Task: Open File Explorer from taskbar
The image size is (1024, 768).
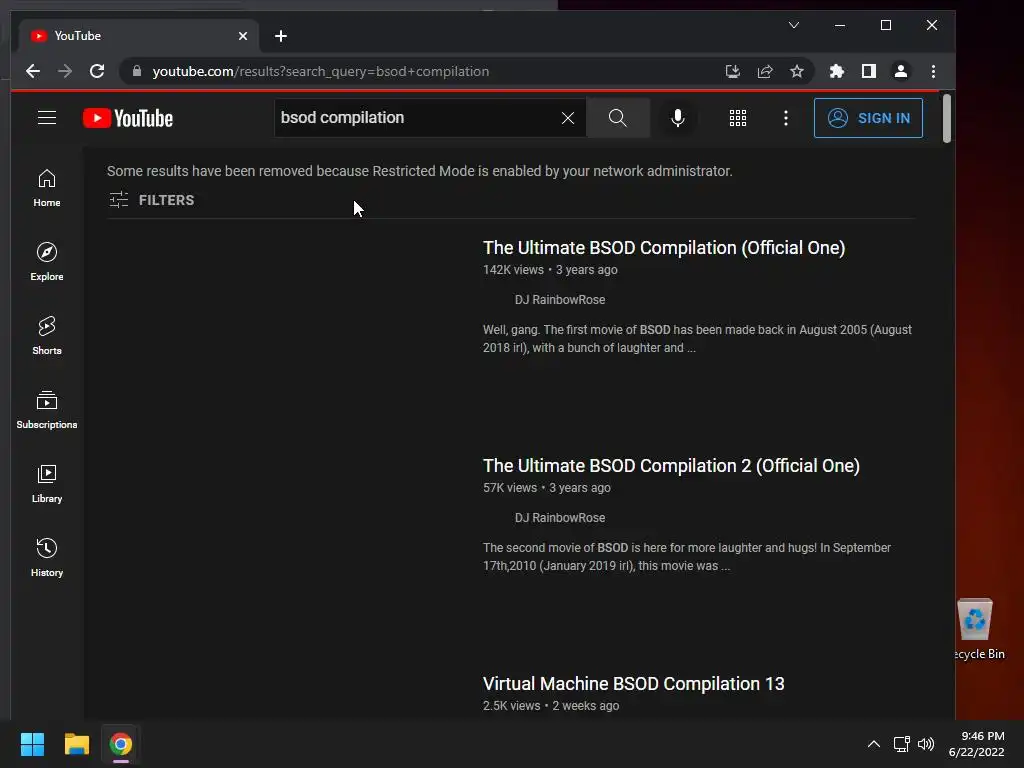Action: [76, 744]
